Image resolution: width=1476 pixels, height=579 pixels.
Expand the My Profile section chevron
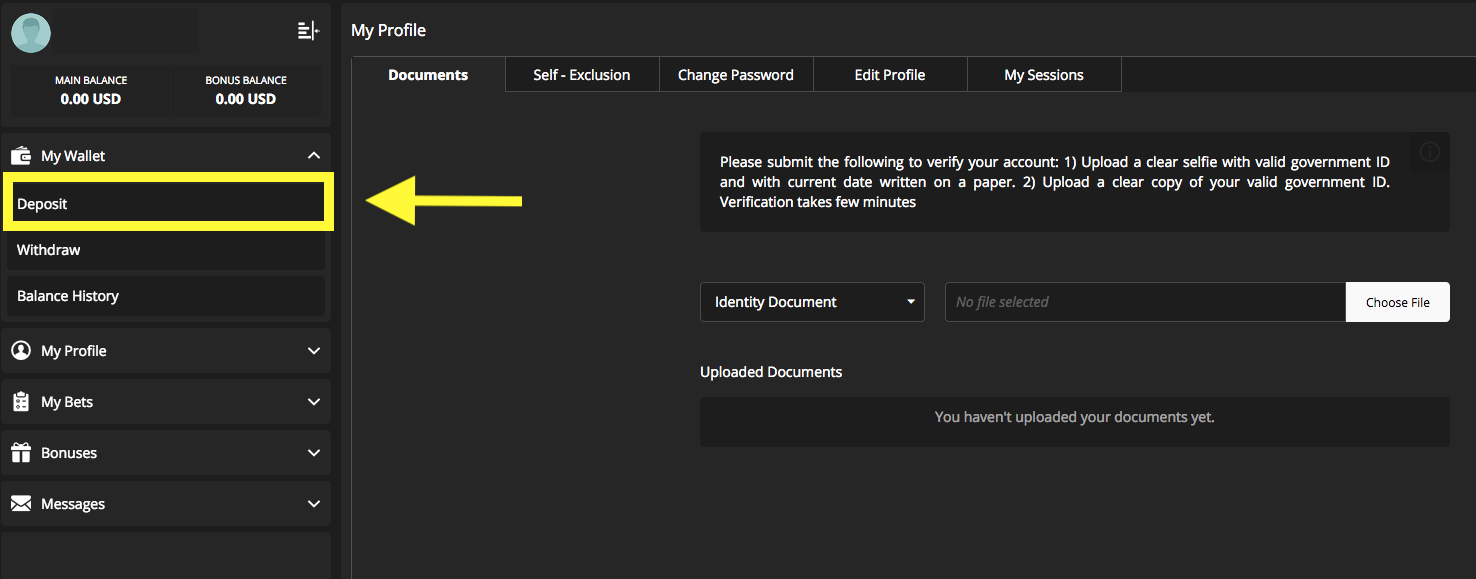[x=314, y=351]
